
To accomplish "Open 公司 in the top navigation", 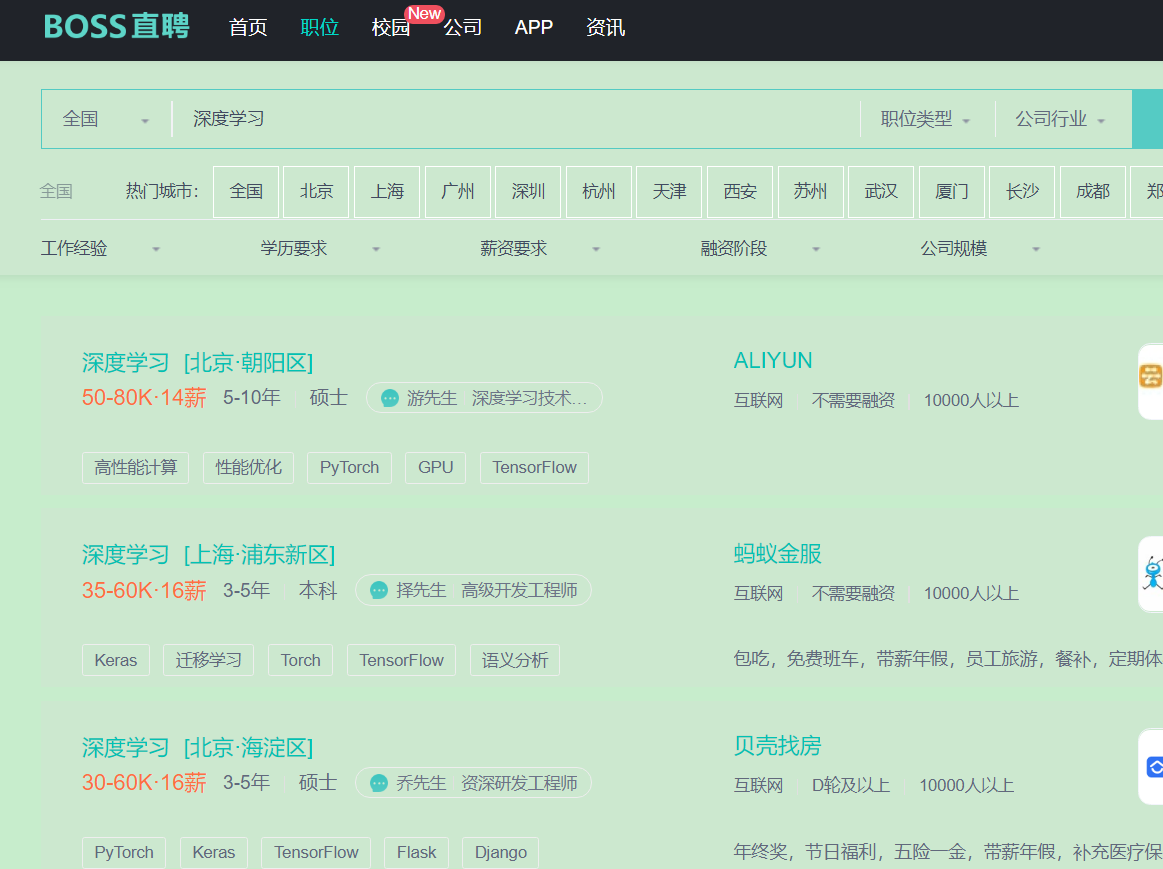I will [x=463, y=27].
